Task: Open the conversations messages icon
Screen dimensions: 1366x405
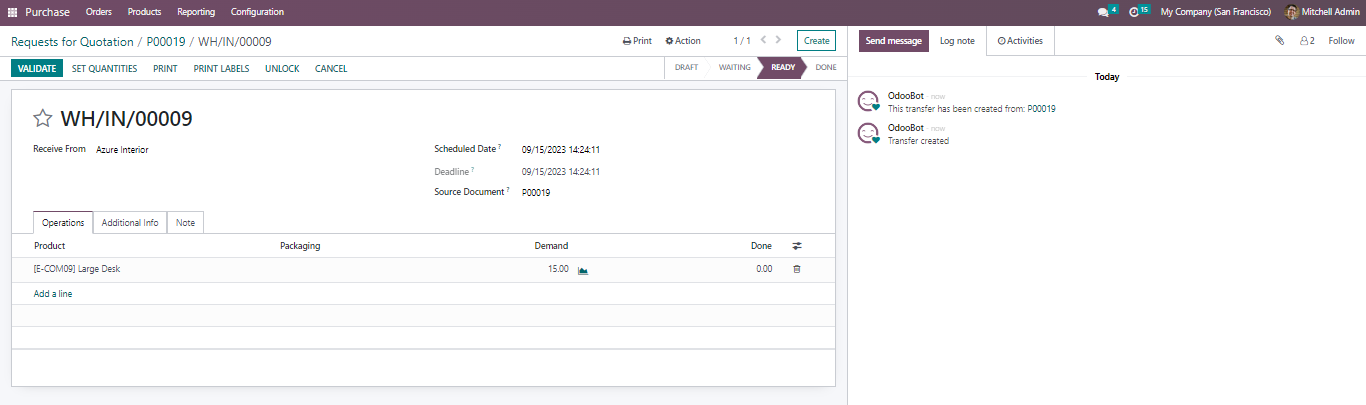Action: (x=1103, y=12)
